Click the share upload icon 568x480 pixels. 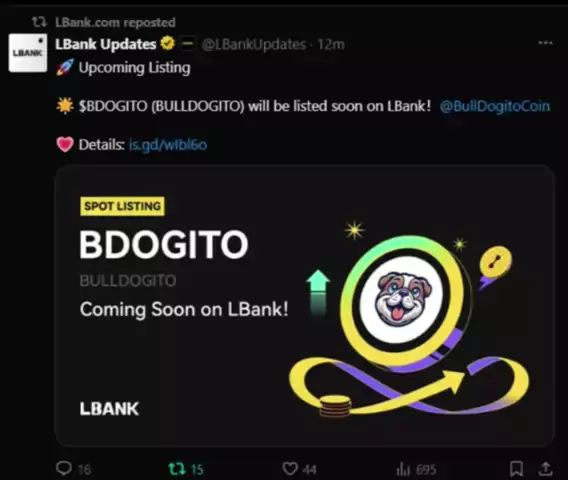545,468
